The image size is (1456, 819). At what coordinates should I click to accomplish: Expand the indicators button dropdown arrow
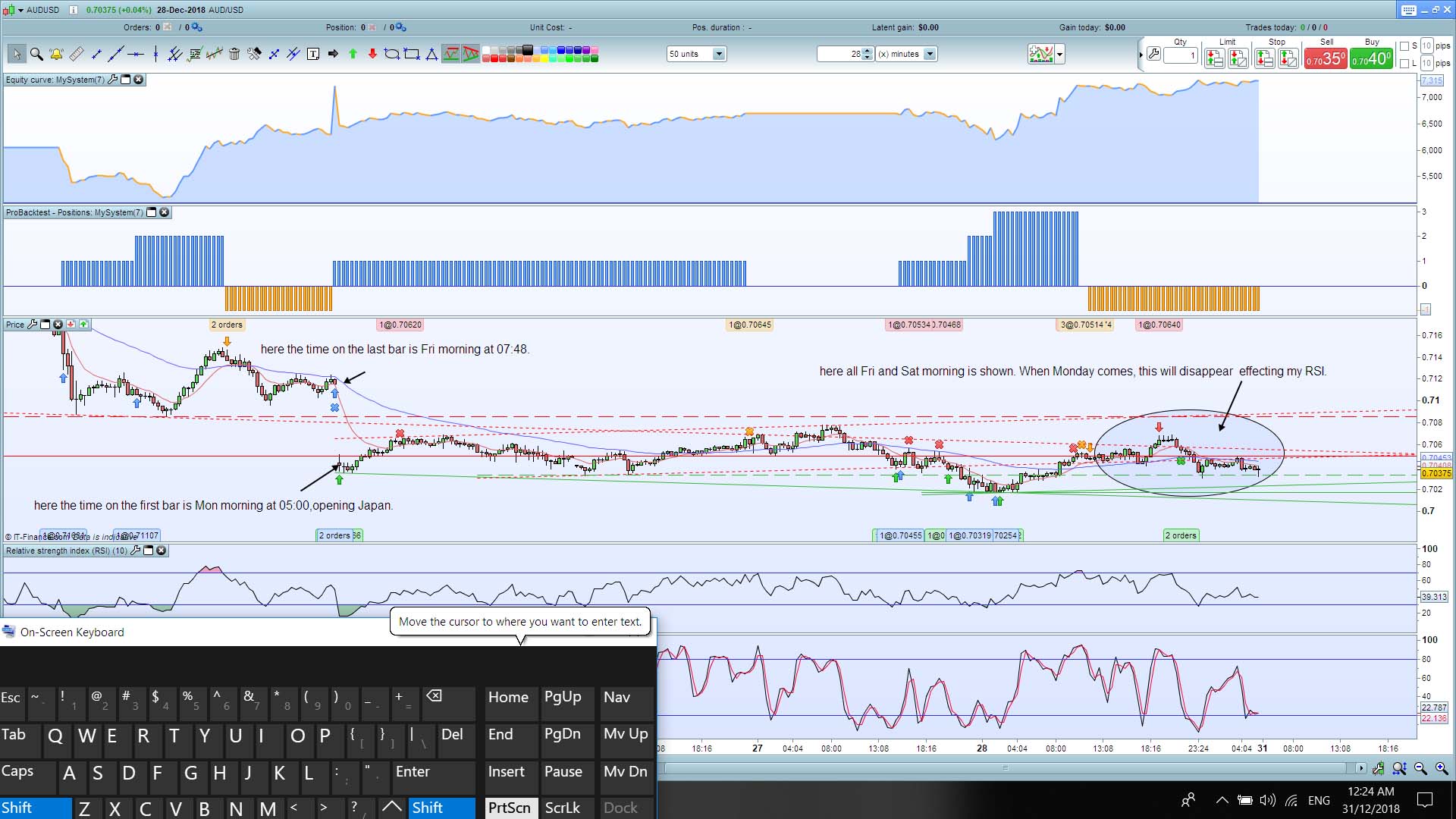(1060, 54)
